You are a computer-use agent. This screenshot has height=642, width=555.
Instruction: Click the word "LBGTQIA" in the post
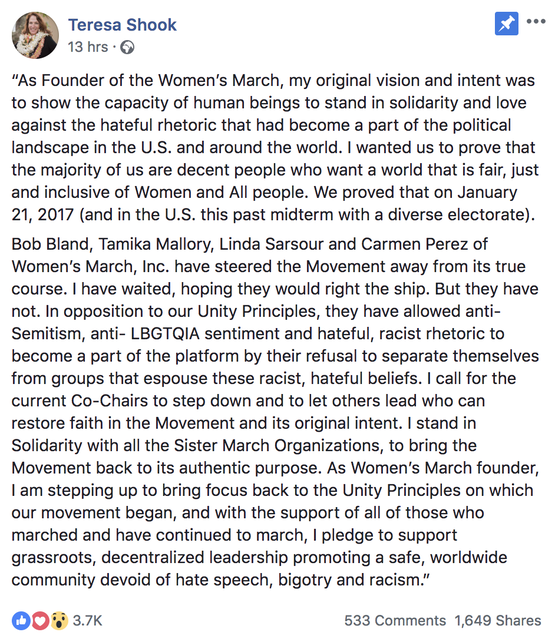coord(165,334)
